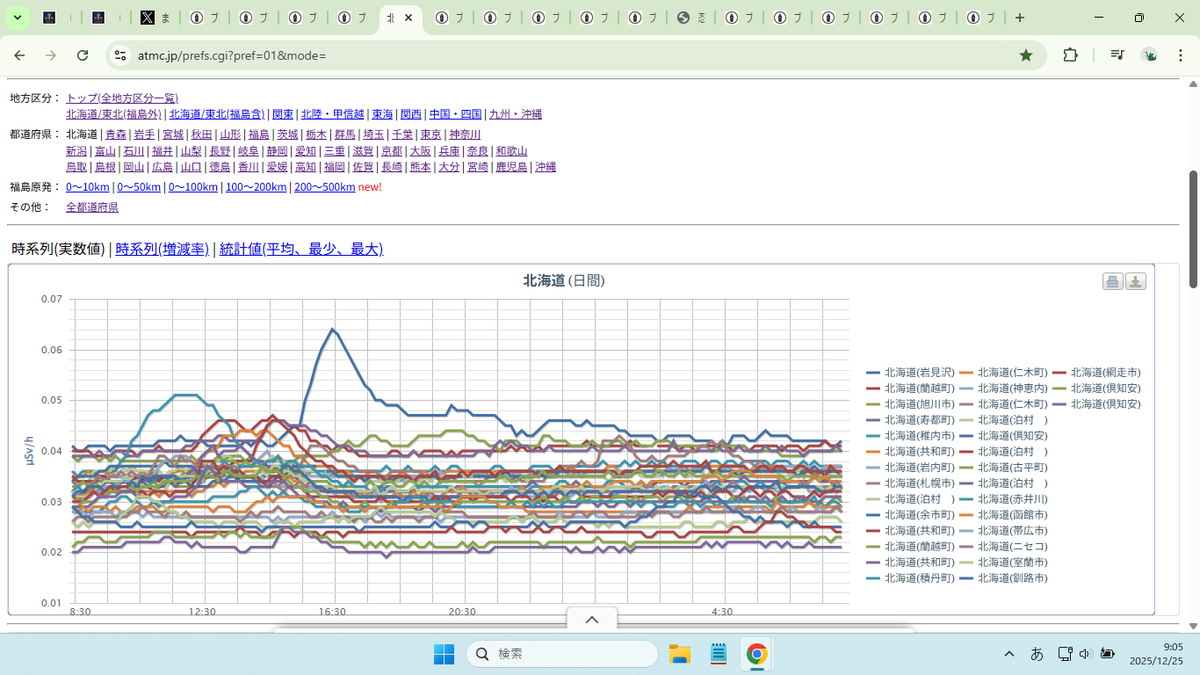Toggle the 北海道(余市町) legend entry
Viewport: 1200px width, 675px height.
pos(911,515)
